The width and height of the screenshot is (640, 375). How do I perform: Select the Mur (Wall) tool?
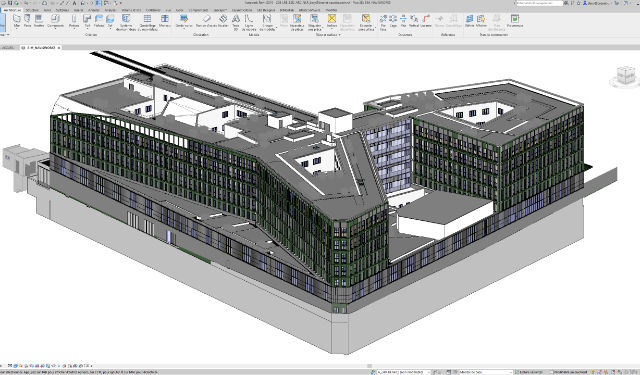pyautogui.click(x=17, y=21)
